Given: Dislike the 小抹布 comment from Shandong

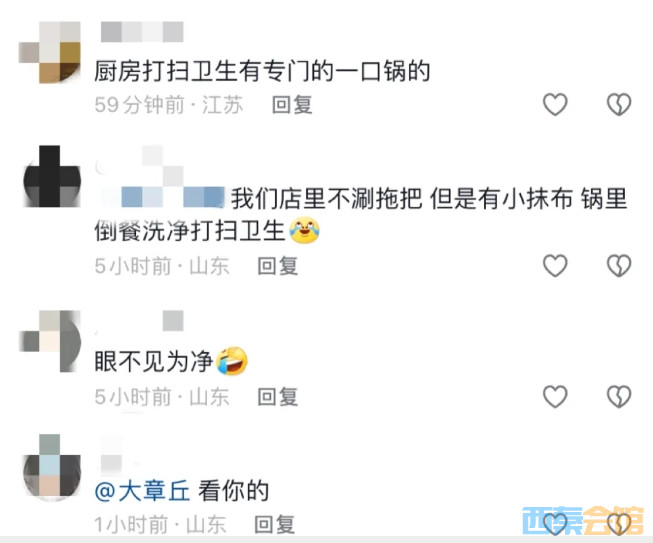Looking at the screenshot, I should [619, 266].
